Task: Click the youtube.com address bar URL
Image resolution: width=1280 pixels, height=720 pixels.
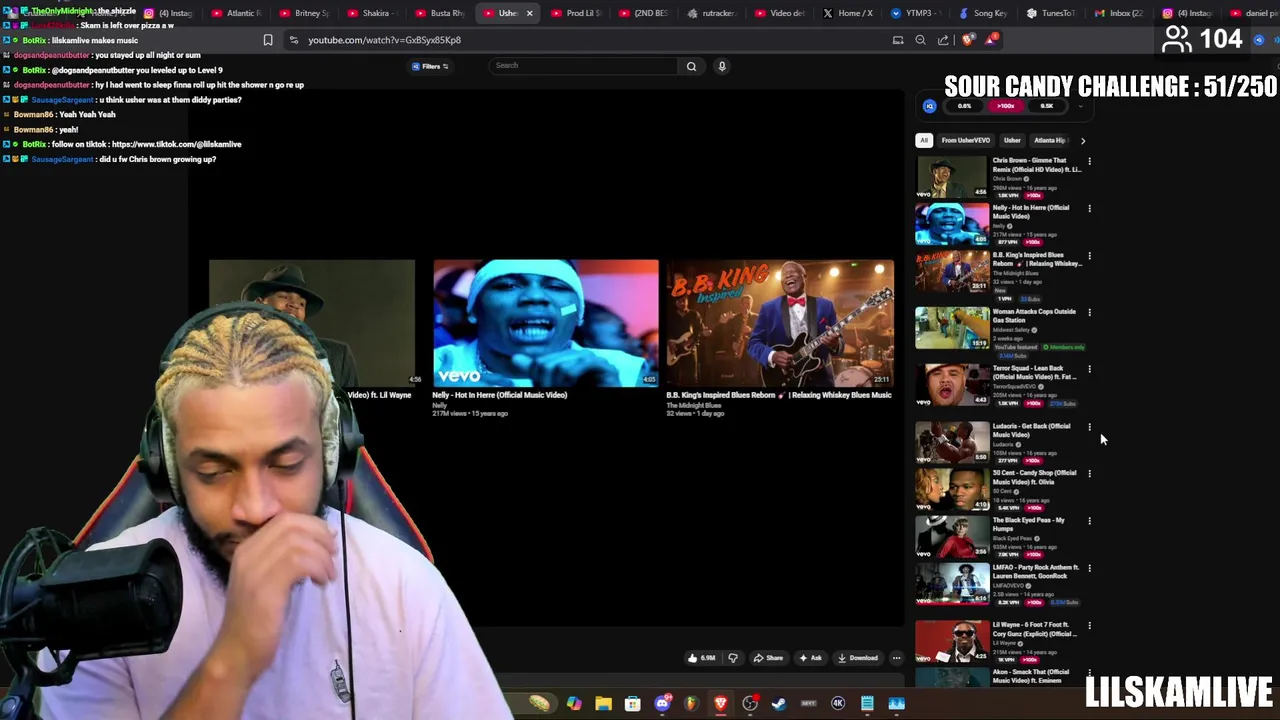Action: pyautogui.click(x=384, y=40)
